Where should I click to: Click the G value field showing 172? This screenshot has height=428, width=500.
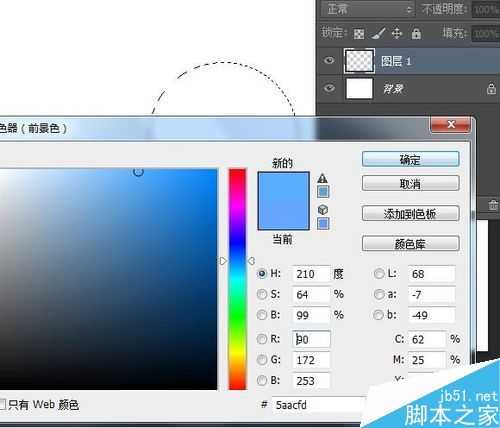click(x=311, y=360)
